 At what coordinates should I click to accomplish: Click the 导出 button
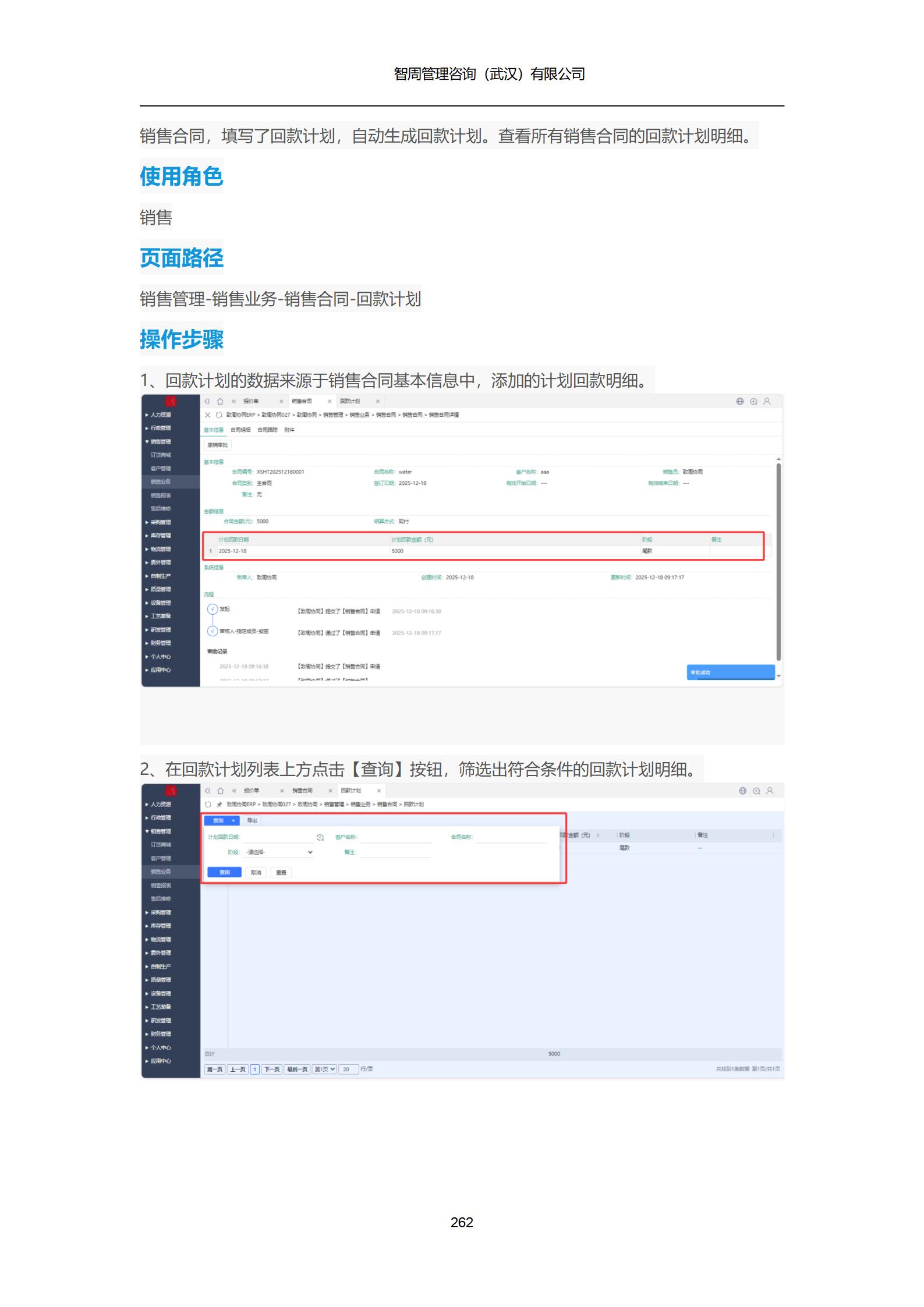pos(252,820)
